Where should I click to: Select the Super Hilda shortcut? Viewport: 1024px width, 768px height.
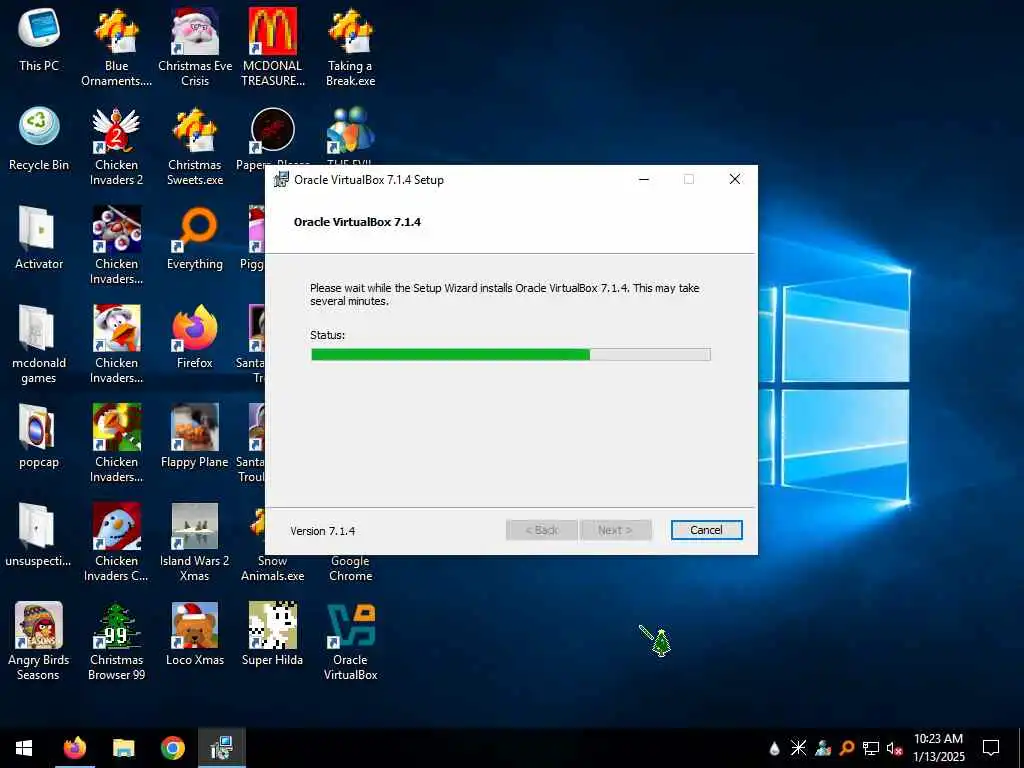coord(272,634)
